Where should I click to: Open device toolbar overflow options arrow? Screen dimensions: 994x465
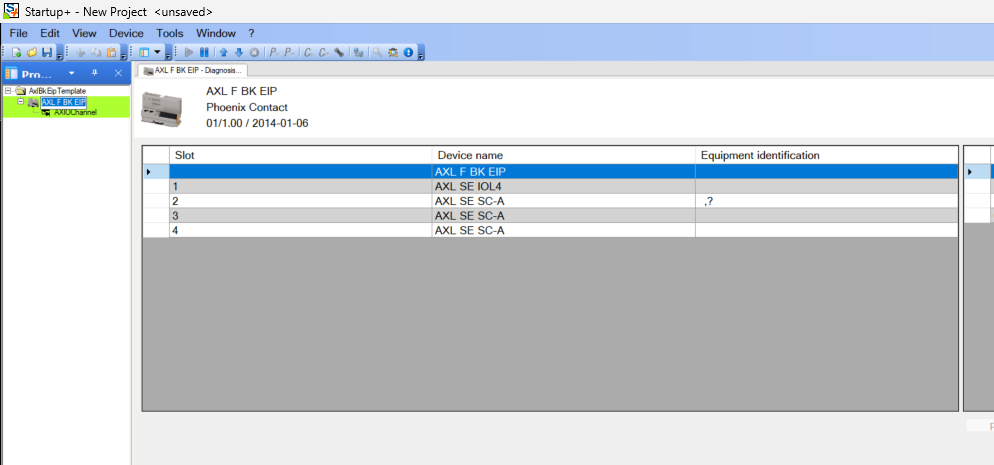point(421,56)
